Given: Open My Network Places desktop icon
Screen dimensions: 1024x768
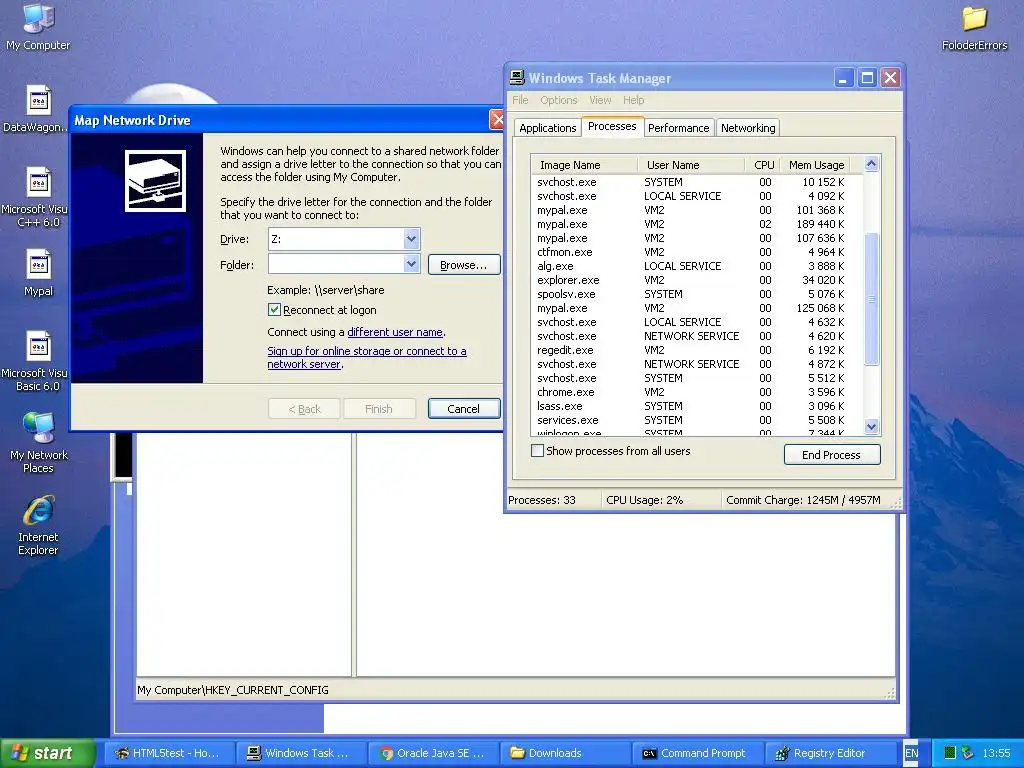Looking at the screenshot, I should coord(39,443).
